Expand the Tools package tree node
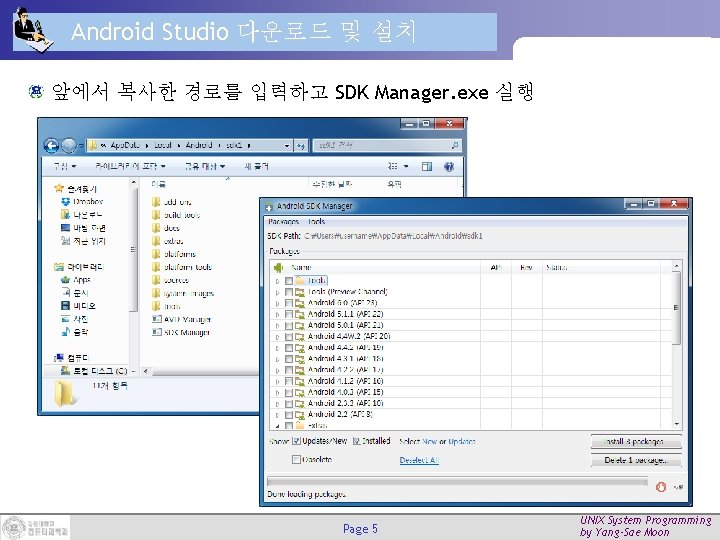Screen dimensions: 720x540 tap(277, 281)
